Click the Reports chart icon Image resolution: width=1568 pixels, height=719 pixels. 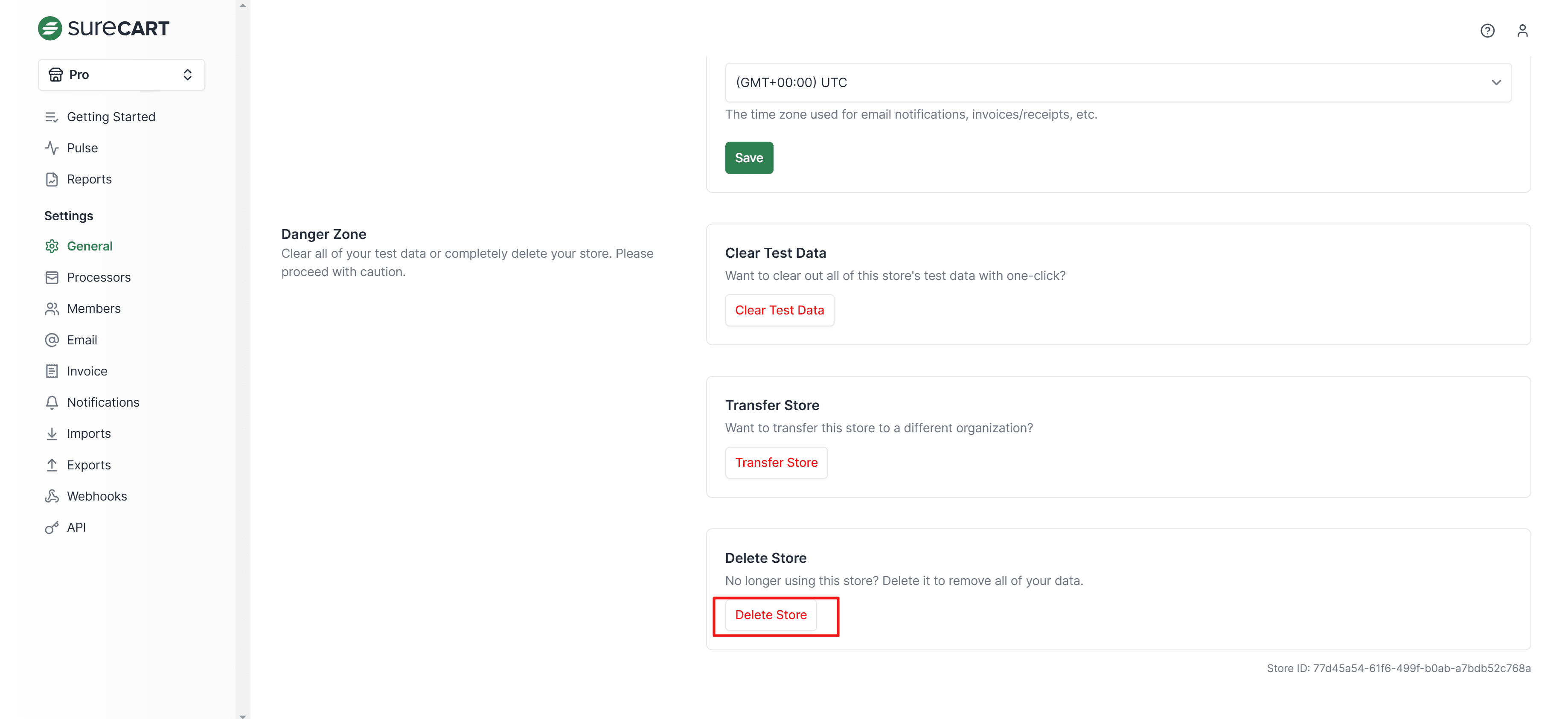pos(52,179)
